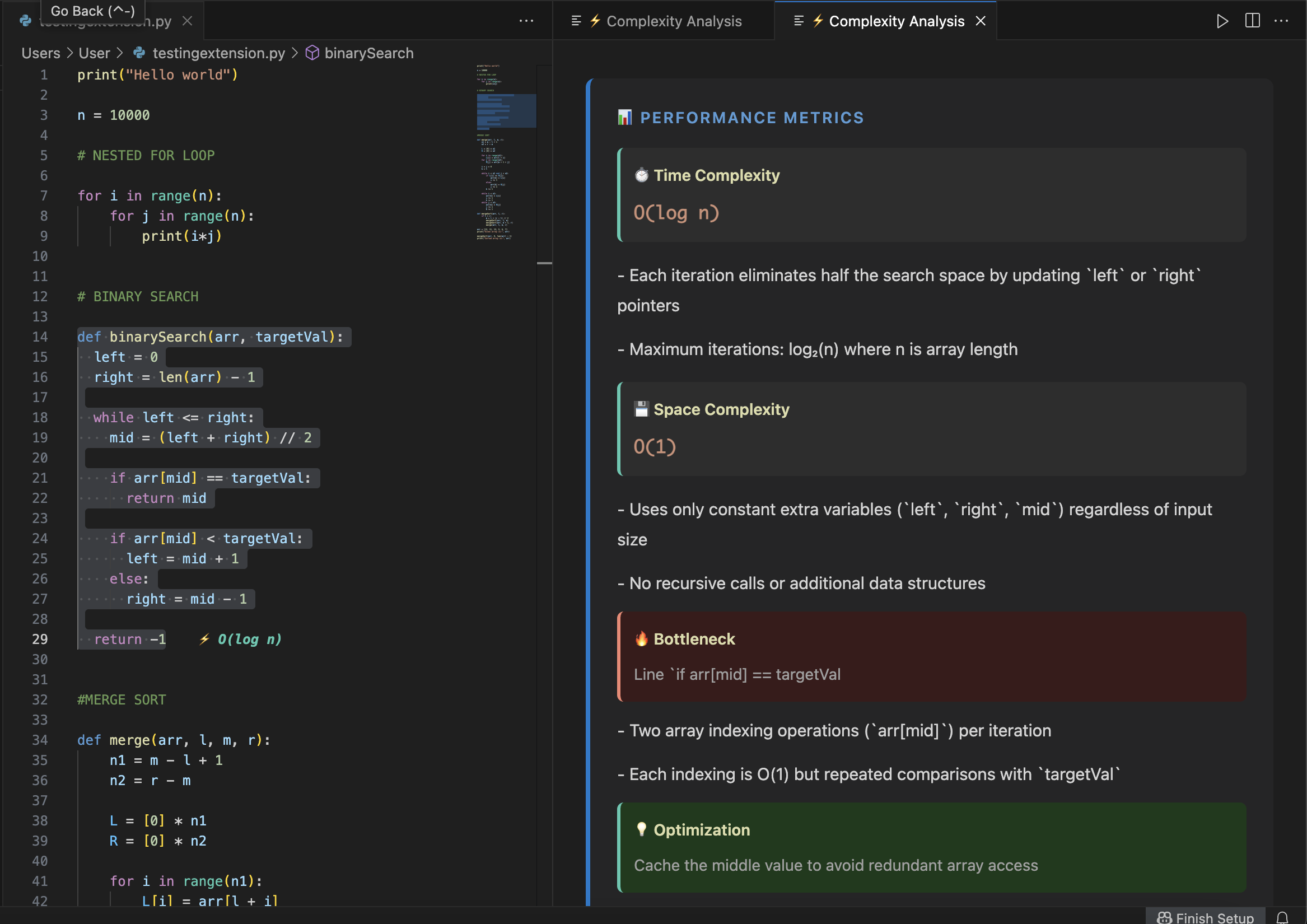Click line number 14 in gutter
Image resolution: width=1307 pixels, height=924 pixels.
[x=40, y=337]
